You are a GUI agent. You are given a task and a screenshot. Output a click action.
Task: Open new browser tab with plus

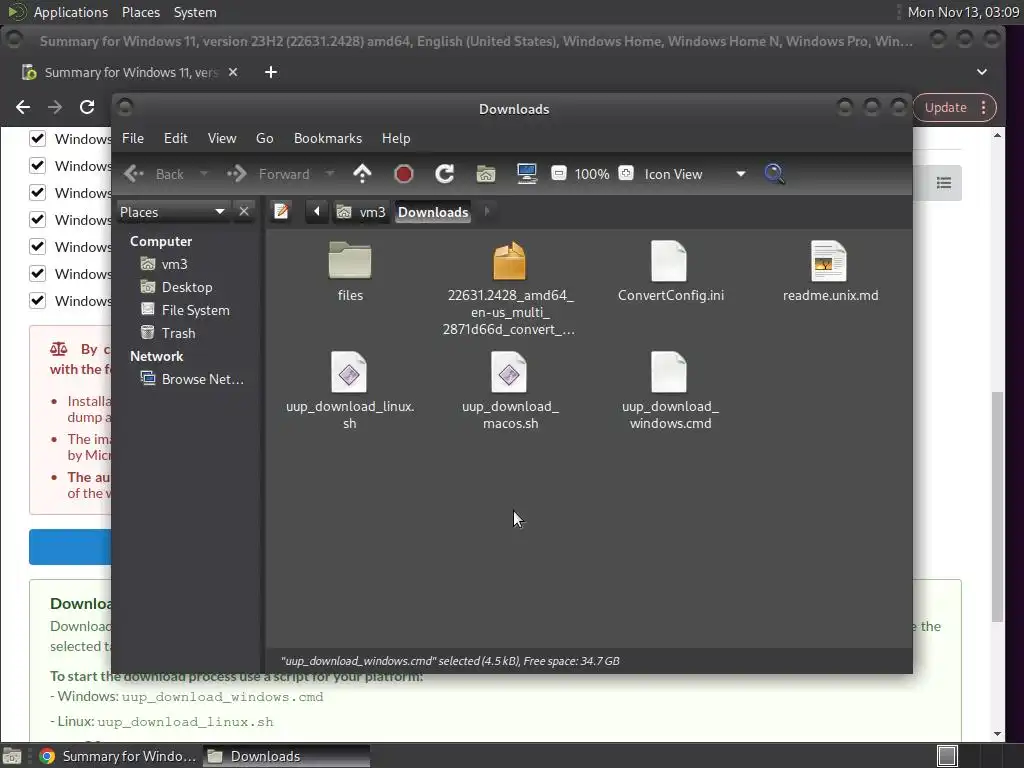point(271,72)
